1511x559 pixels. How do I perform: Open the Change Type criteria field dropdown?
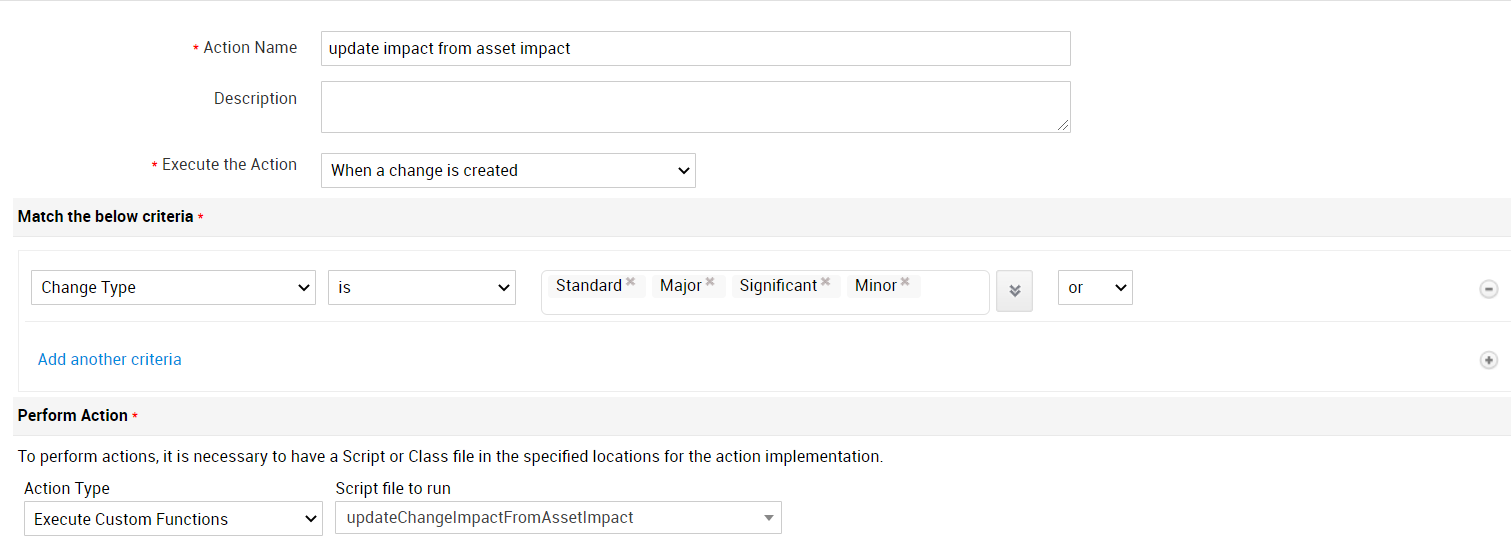point(173,288)
